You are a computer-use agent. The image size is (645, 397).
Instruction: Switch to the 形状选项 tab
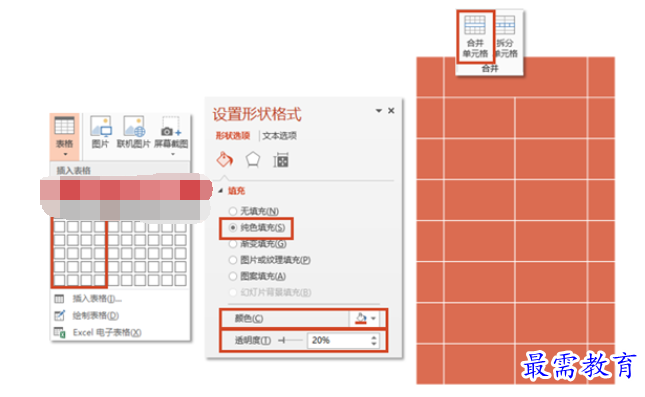coord(233,136)
